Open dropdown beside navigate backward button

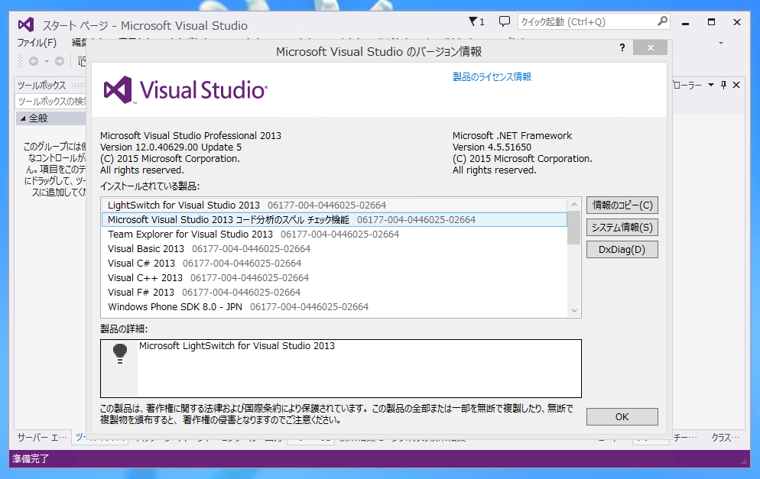[47, 61]
